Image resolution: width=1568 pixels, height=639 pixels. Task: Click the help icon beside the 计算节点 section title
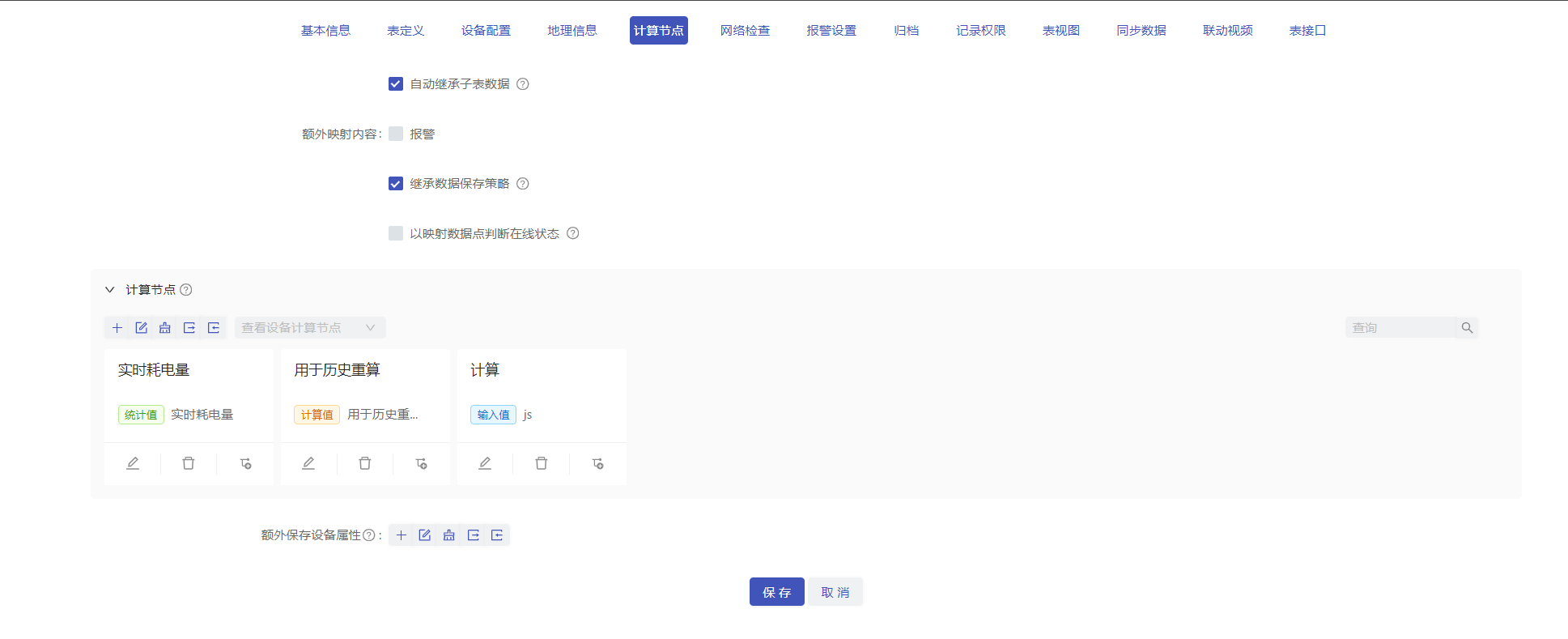click(186, 290)
